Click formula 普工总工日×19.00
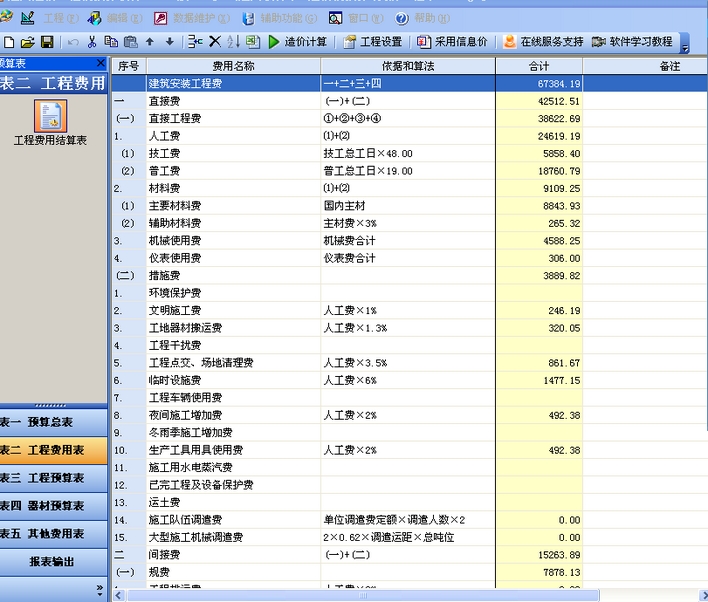Image resolution: width=708 pixels, height=602 pixels. point(368,171)
